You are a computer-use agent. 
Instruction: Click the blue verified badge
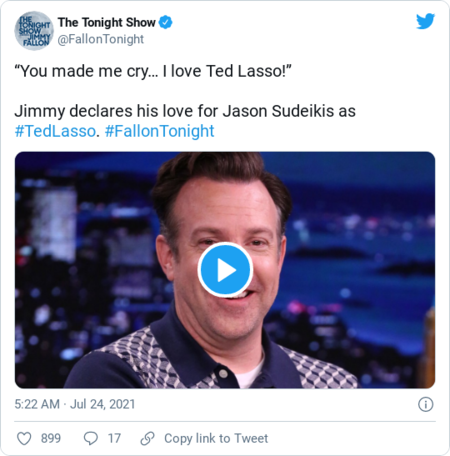tap(165, 22)
